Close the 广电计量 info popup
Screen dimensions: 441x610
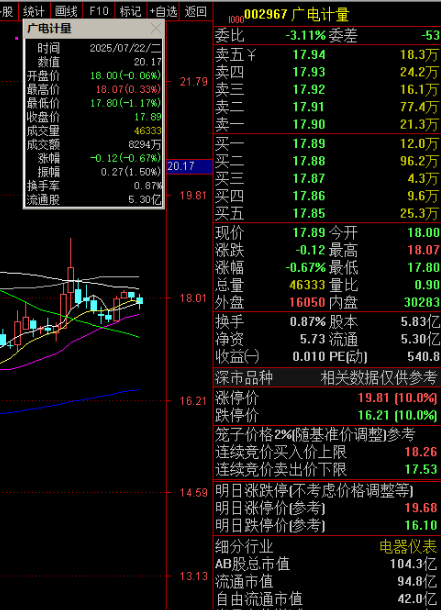coord(156,28)
